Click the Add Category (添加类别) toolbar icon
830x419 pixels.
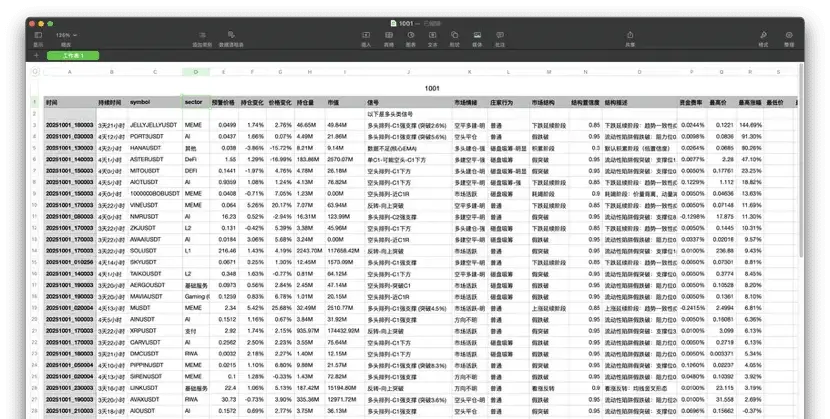tap(202, 35)
